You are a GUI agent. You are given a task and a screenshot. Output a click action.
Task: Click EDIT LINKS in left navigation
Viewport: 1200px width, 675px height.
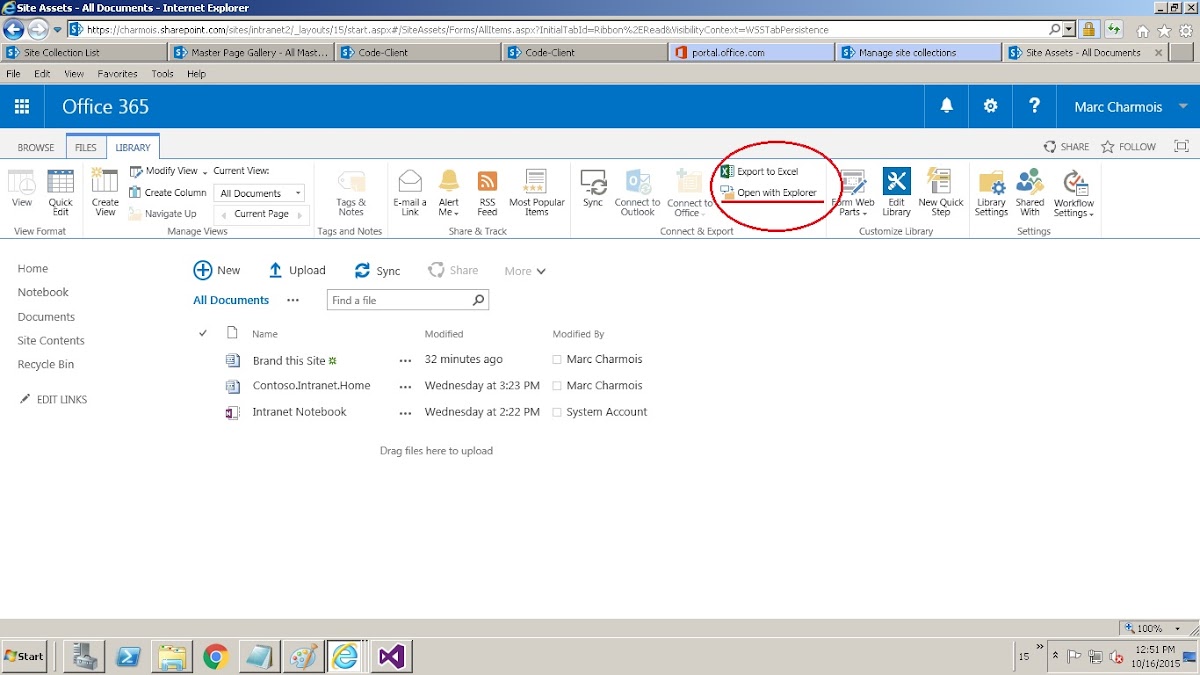pyautogui.click(x=53, y=399)
